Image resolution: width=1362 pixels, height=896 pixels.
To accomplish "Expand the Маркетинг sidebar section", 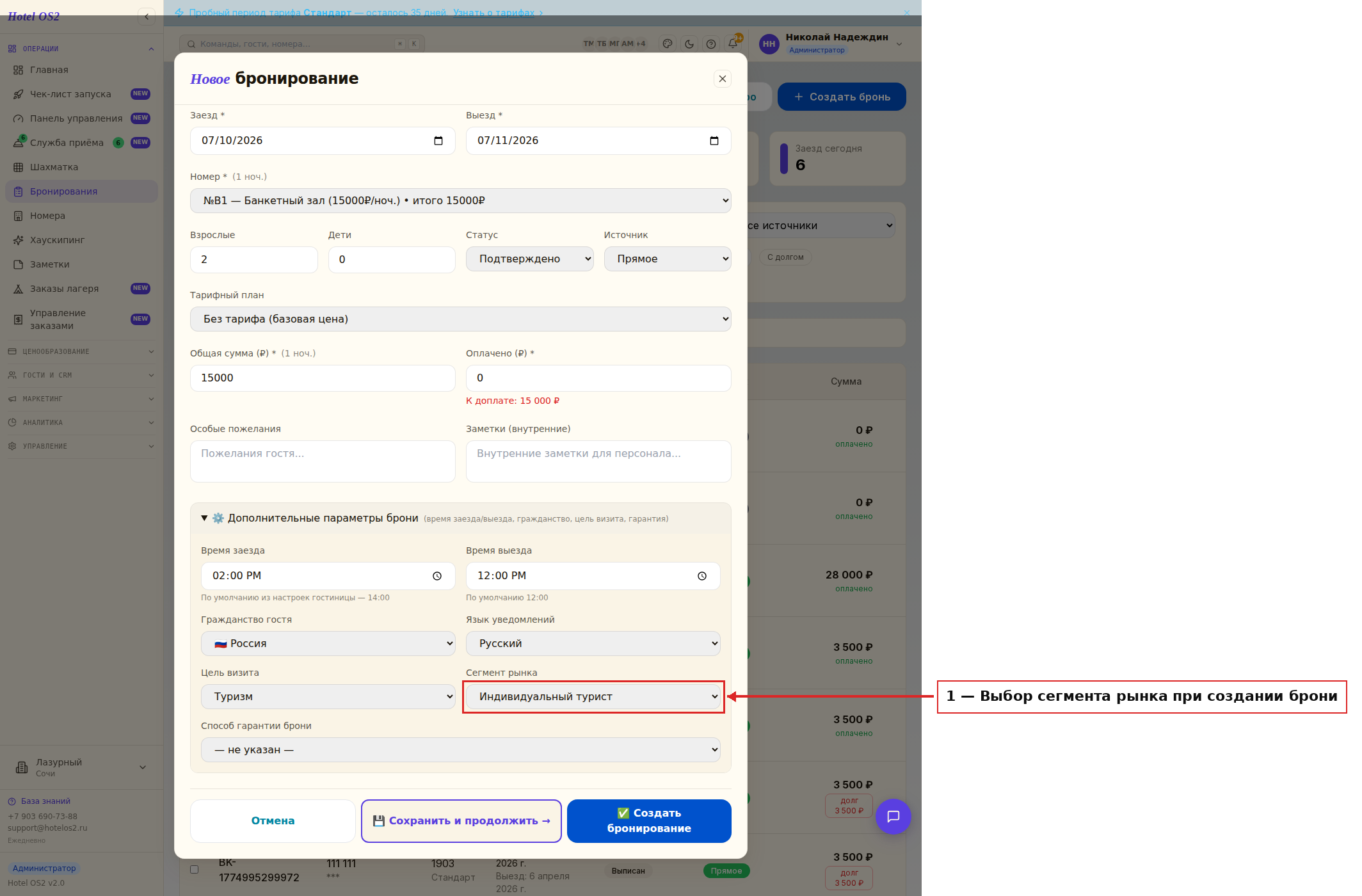I will pyautogui.click(x=81, y=399).
